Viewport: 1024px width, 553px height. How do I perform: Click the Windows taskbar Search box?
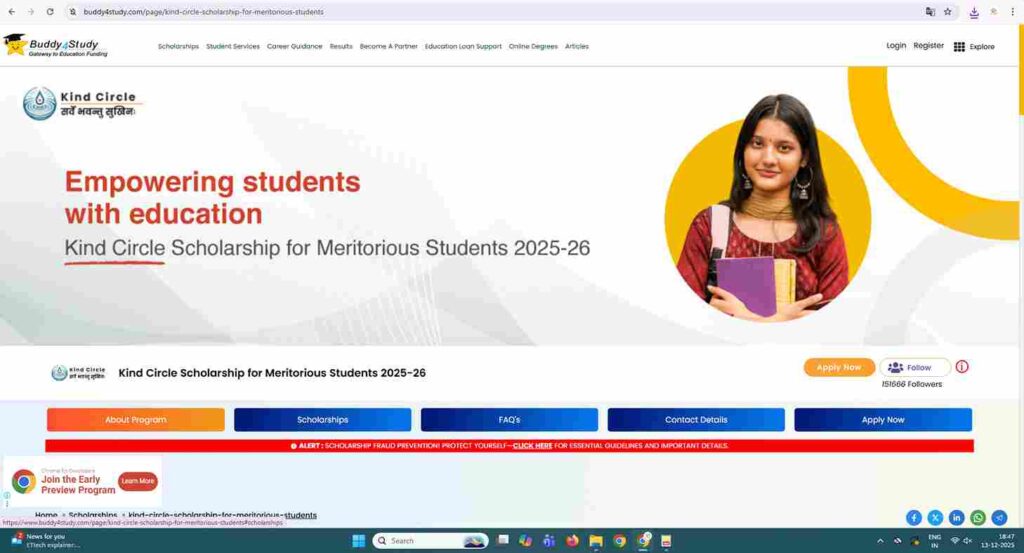click(430, 541)
